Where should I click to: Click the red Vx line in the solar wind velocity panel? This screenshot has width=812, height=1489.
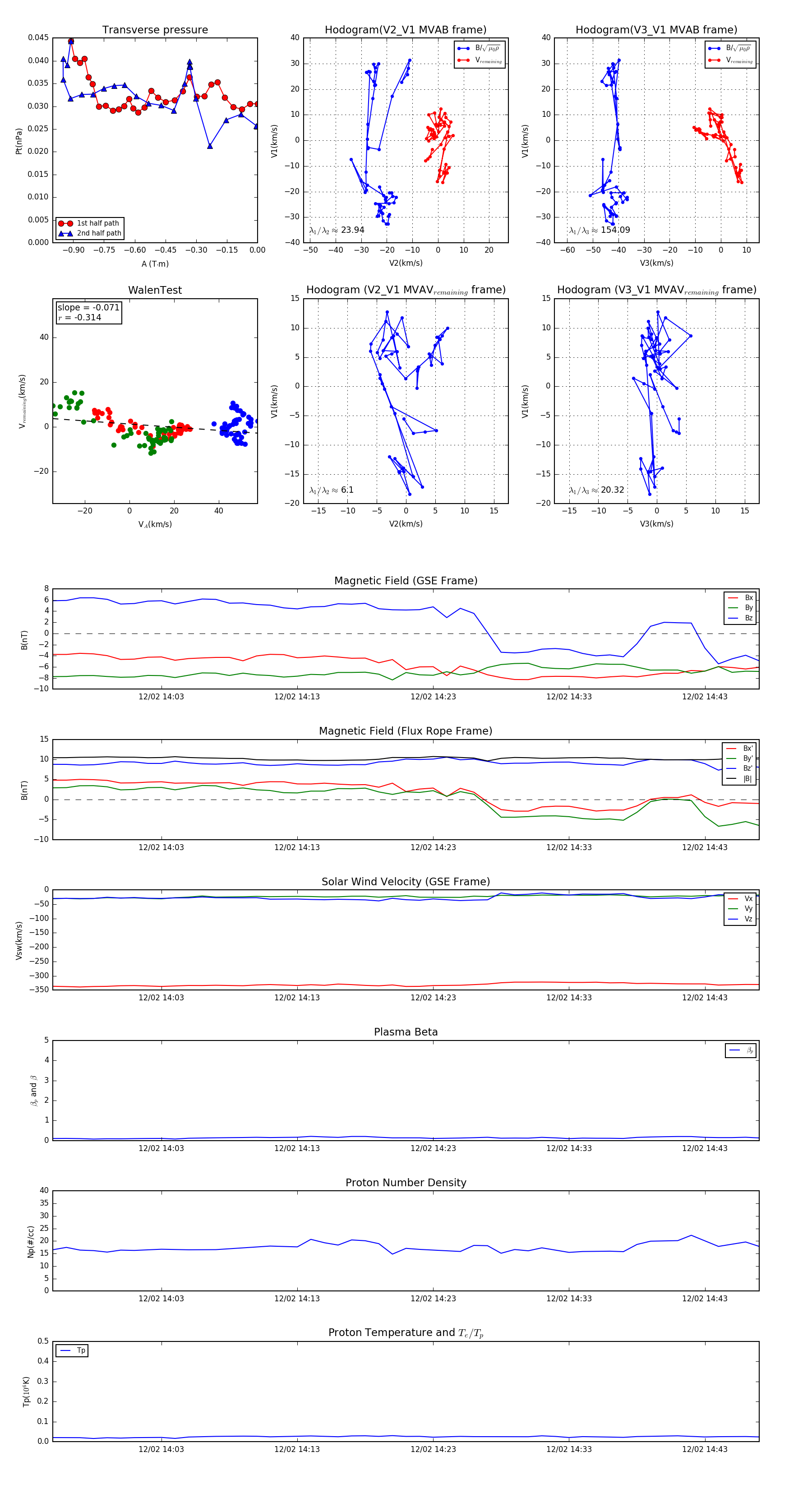406,985
